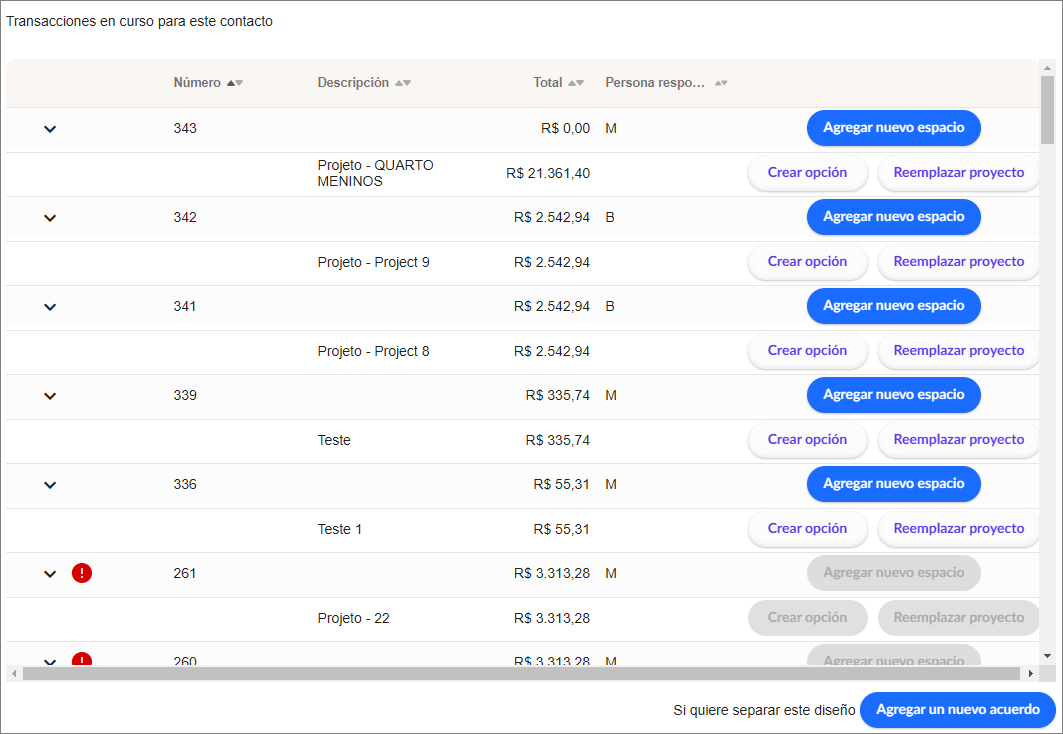Replace project for Projeto - Project 8
The width and height of the screenshot is (1063, 734).
[x=959, y=350]
